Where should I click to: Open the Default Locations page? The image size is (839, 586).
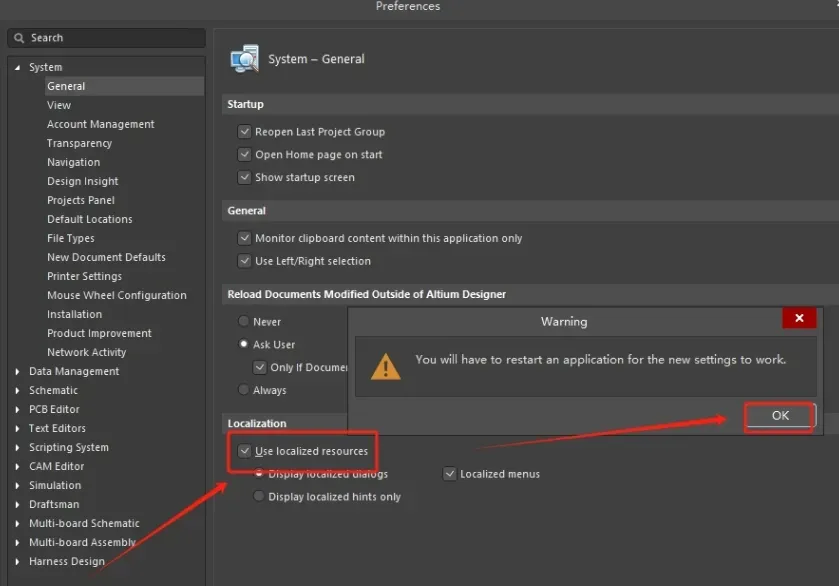89,219
